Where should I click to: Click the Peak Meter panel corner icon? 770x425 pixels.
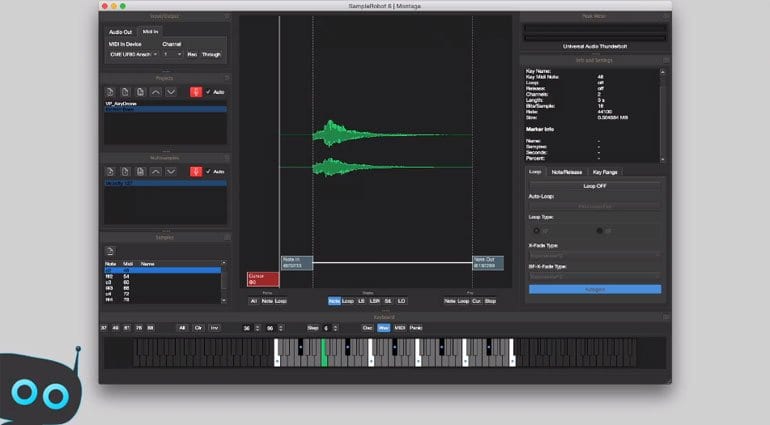coord(666,16)
